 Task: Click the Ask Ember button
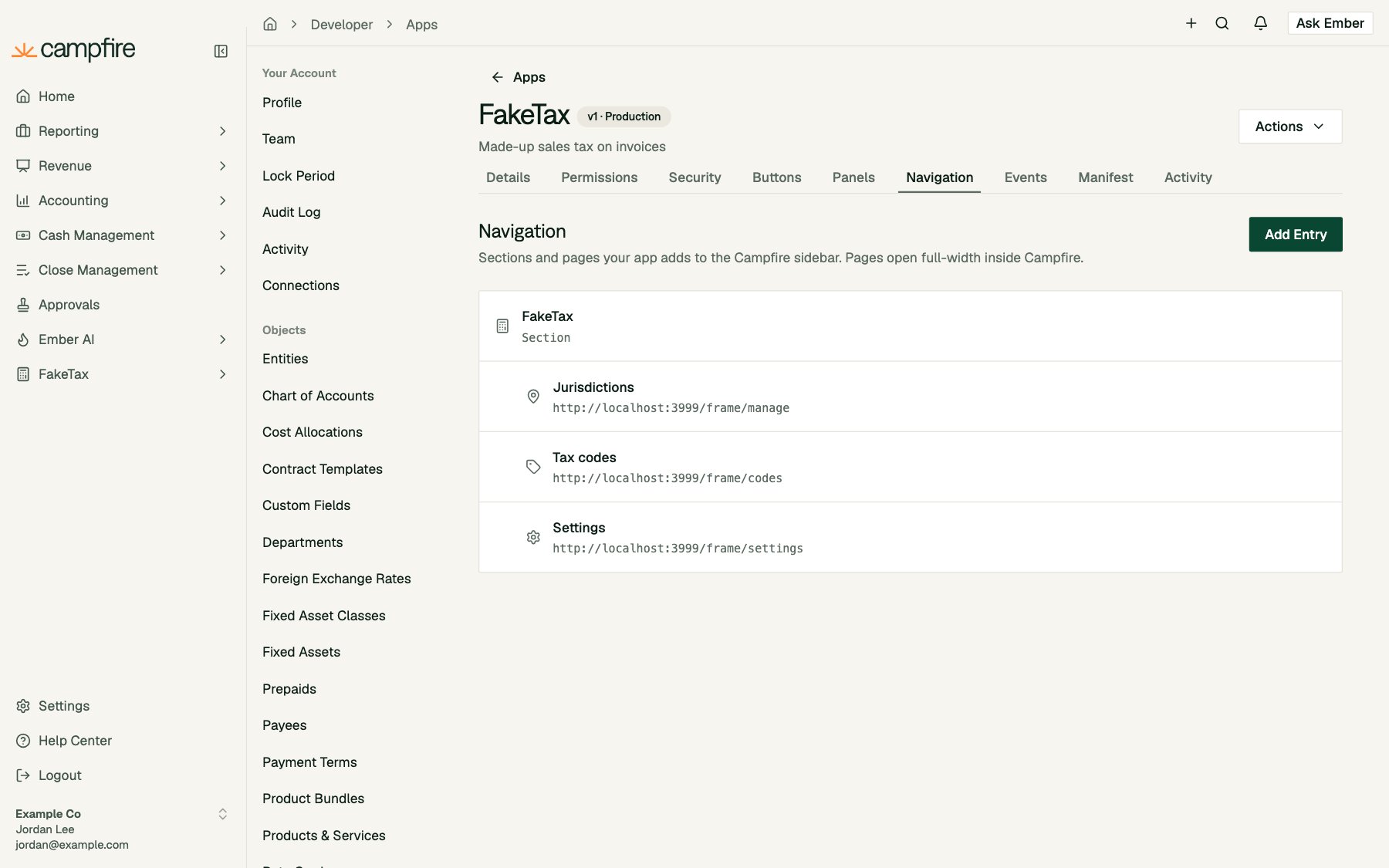point(1330,23)
